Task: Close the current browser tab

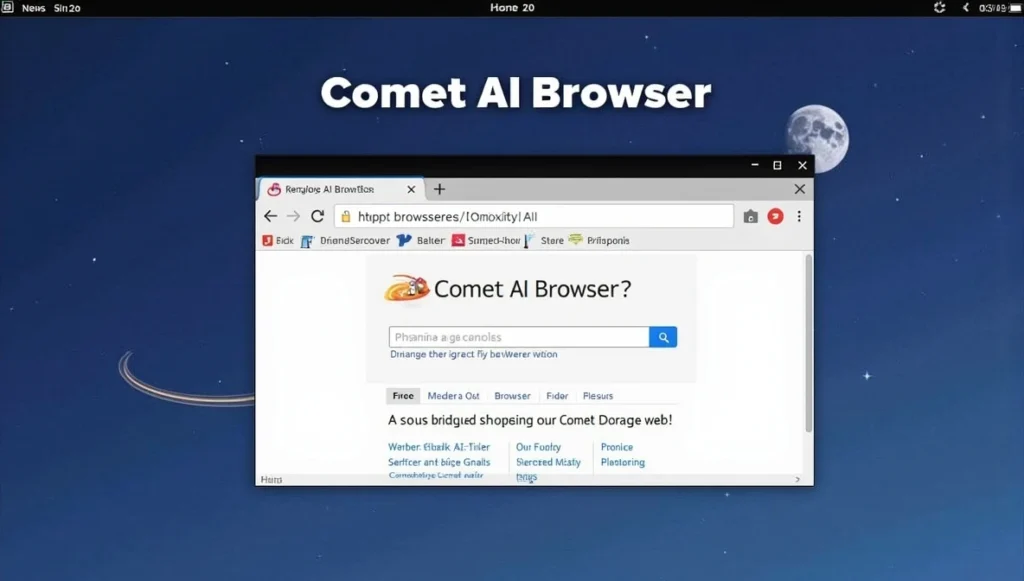Action: coord(411,189)
